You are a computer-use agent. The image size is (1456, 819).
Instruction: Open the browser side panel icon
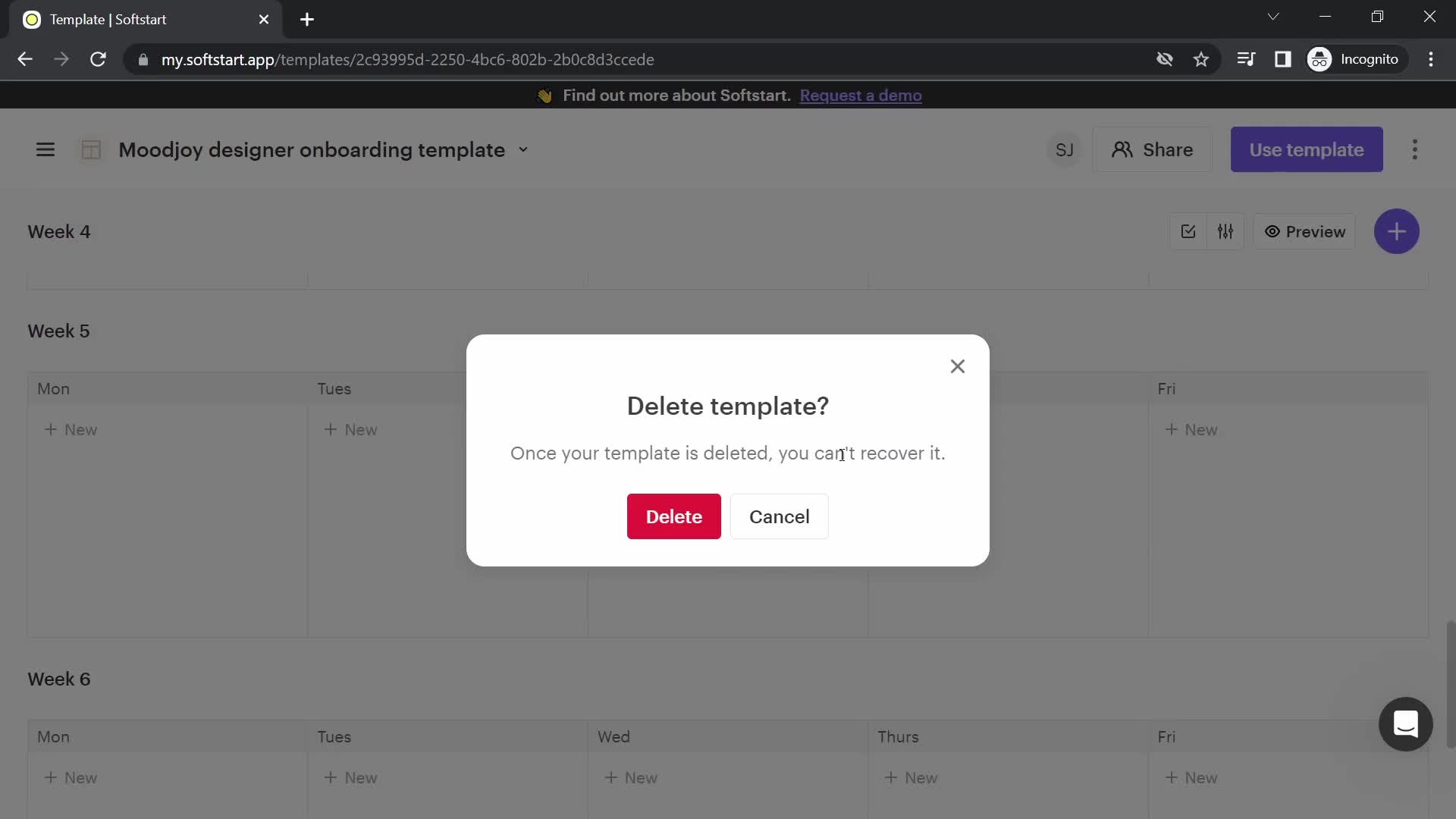(x=1282, y=59)
